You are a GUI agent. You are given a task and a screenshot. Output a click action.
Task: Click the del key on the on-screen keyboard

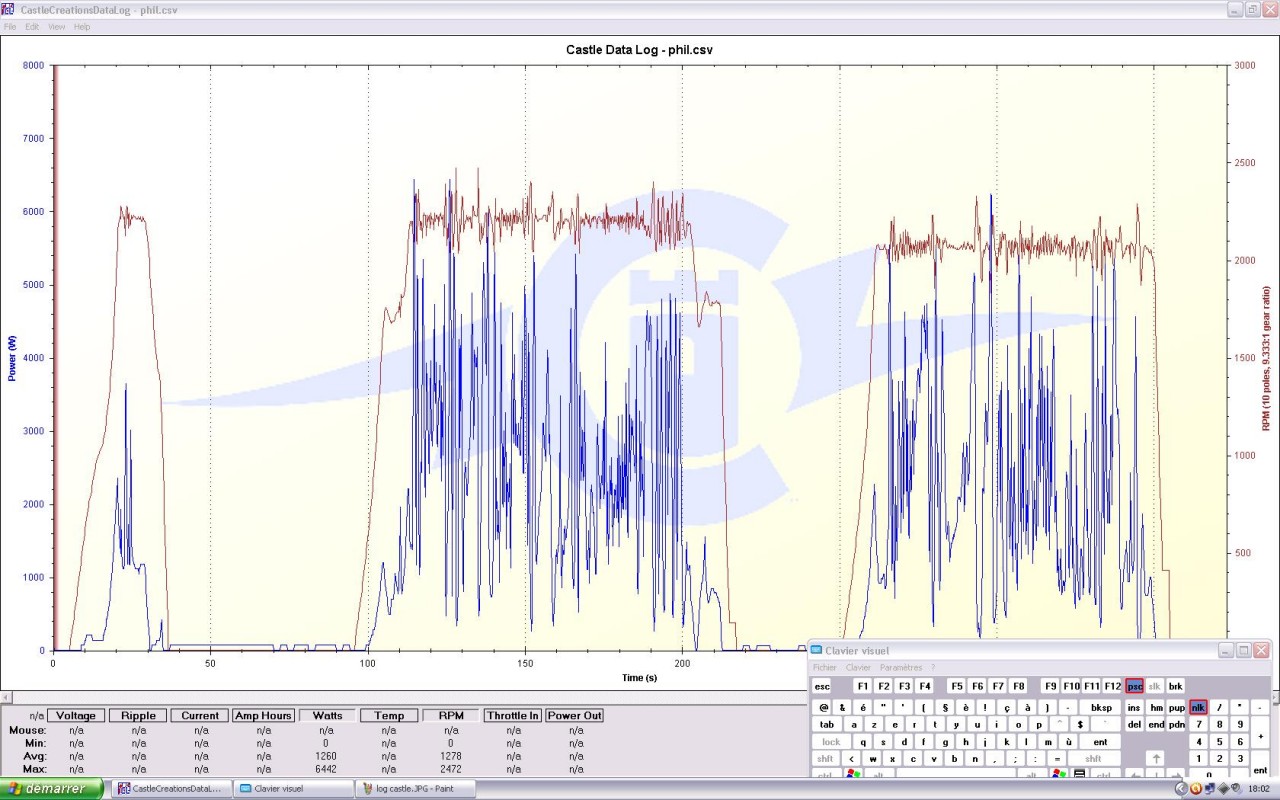coord(1134,725)
